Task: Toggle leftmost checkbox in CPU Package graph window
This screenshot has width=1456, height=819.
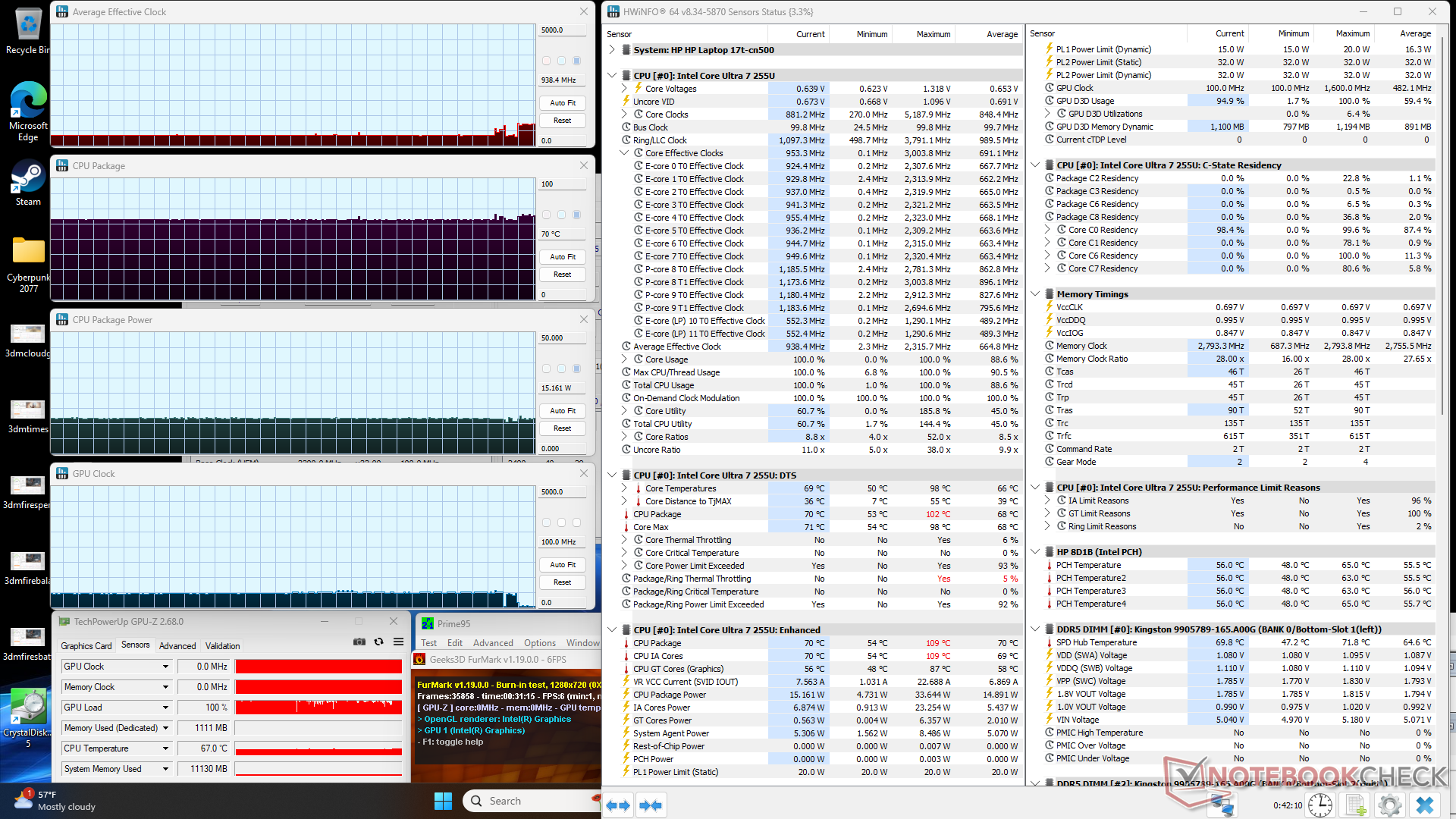Action: pyautogui.click(x=546, y=215)
